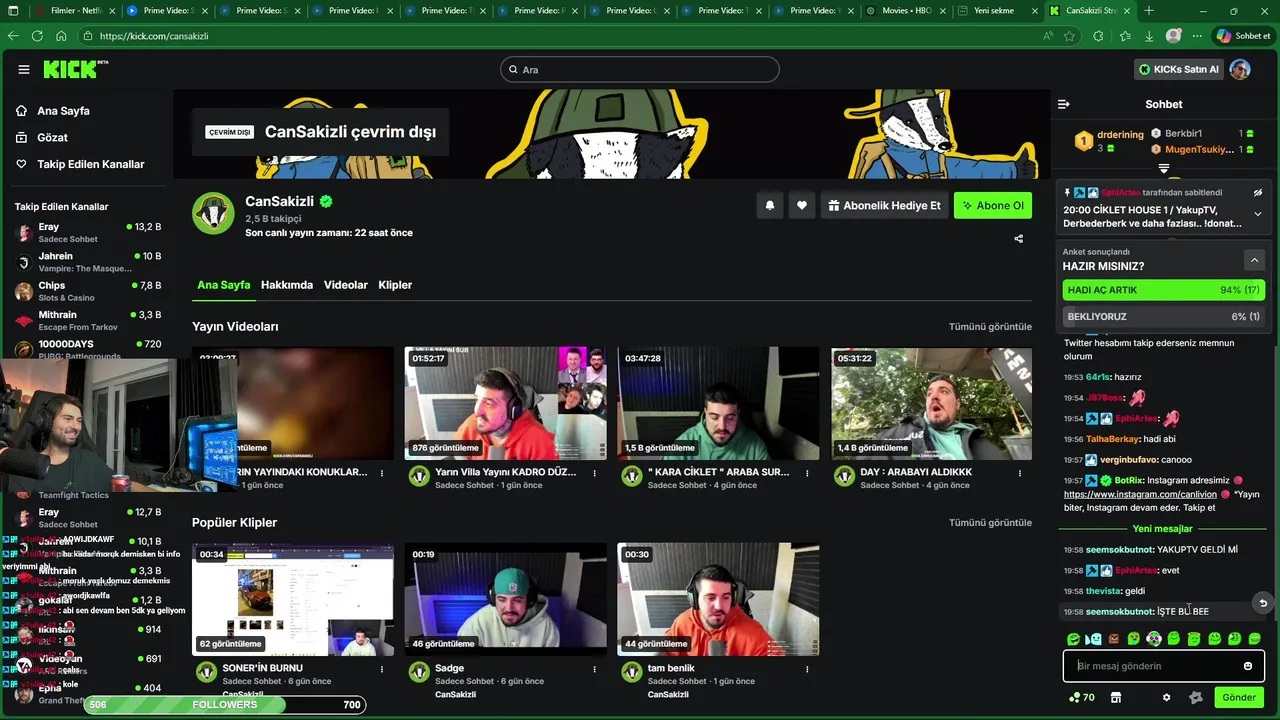1280x720 pixels.
Task: Open Chips channel in followed list
Action: tap(88, 291)
